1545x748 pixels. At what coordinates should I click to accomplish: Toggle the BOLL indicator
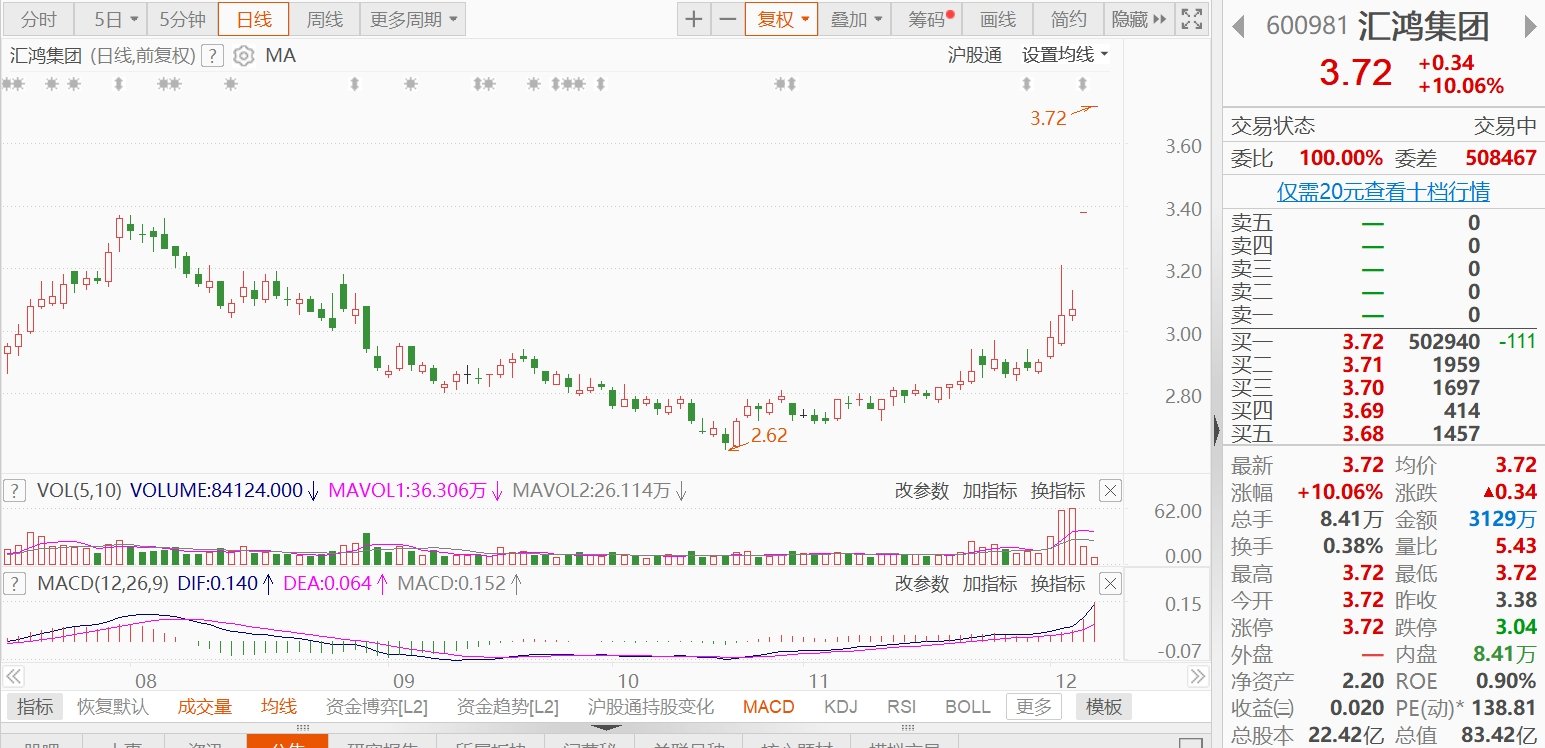[968, 707]
